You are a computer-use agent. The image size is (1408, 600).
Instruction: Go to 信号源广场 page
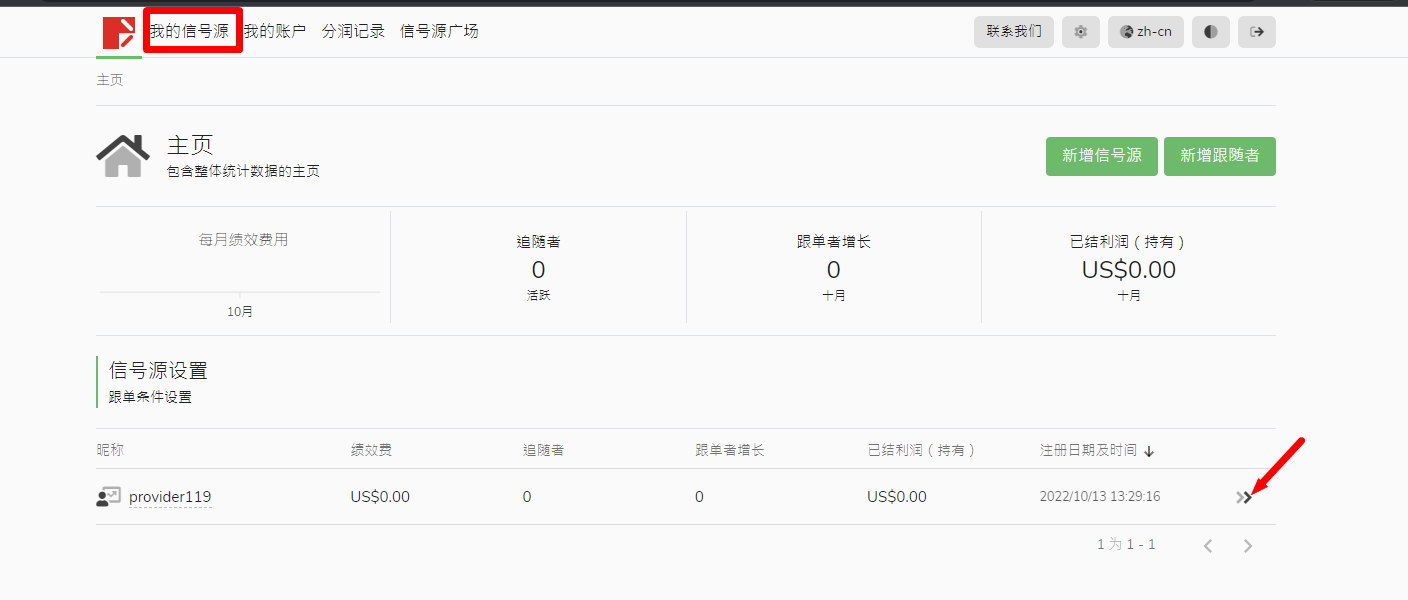coord(439,31)
